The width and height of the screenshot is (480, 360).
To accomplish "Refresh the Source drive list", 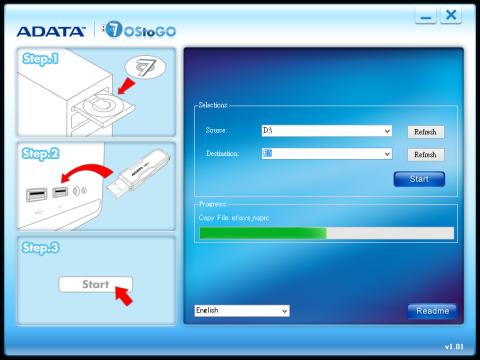I will (426, 132).
